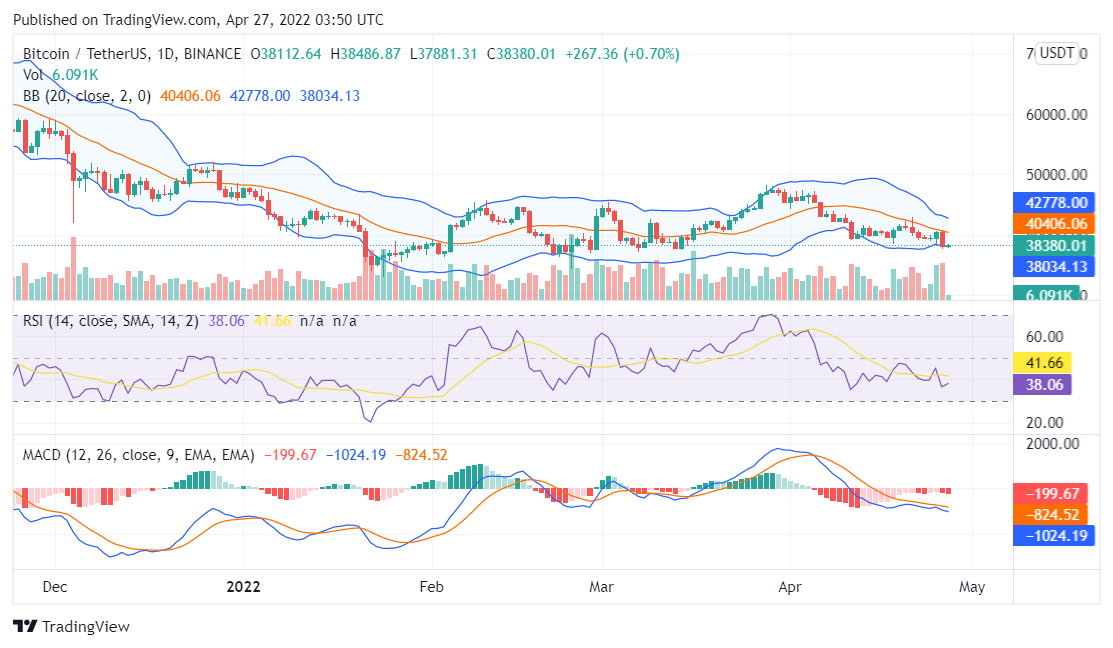Click the USDT currency button on price axis
The width and height of the screenshot is (1113, 648).
1056,53
